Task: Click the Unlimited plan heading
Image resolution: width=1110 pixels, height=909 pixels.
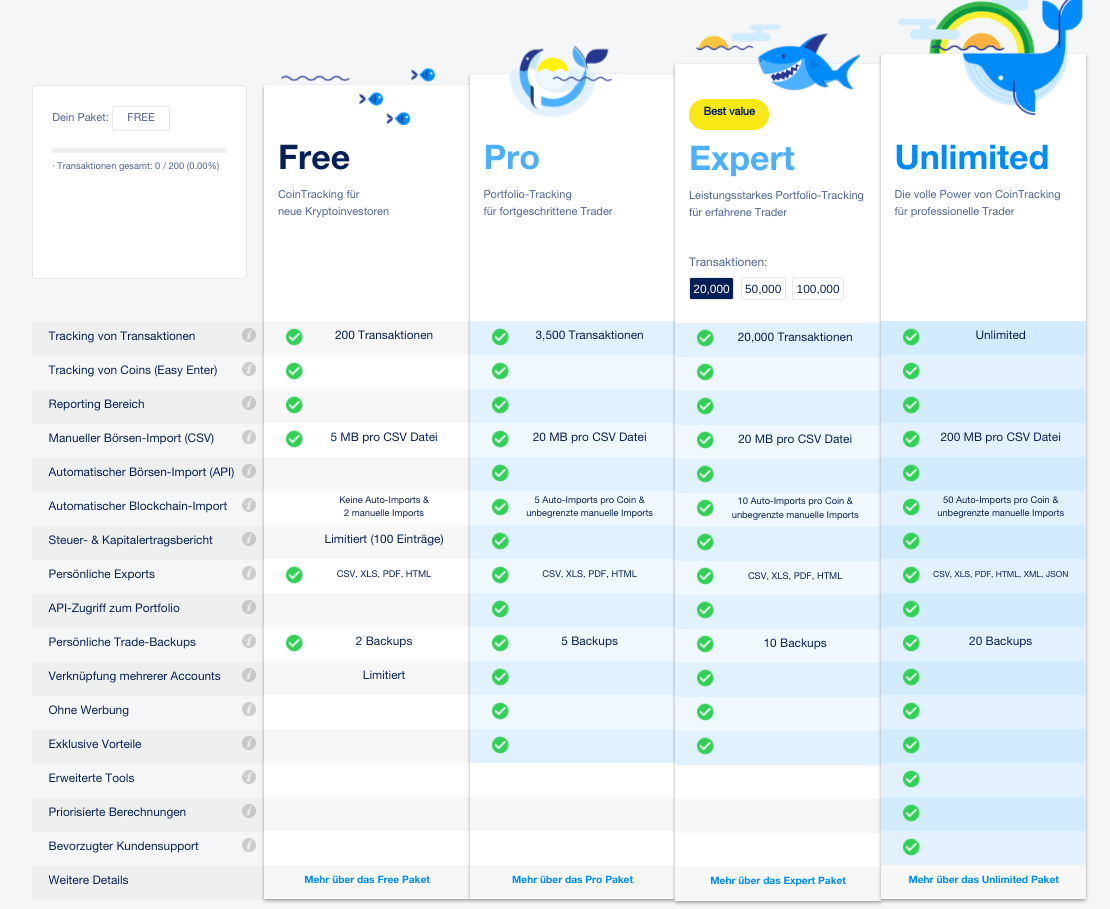Action: 971,157
